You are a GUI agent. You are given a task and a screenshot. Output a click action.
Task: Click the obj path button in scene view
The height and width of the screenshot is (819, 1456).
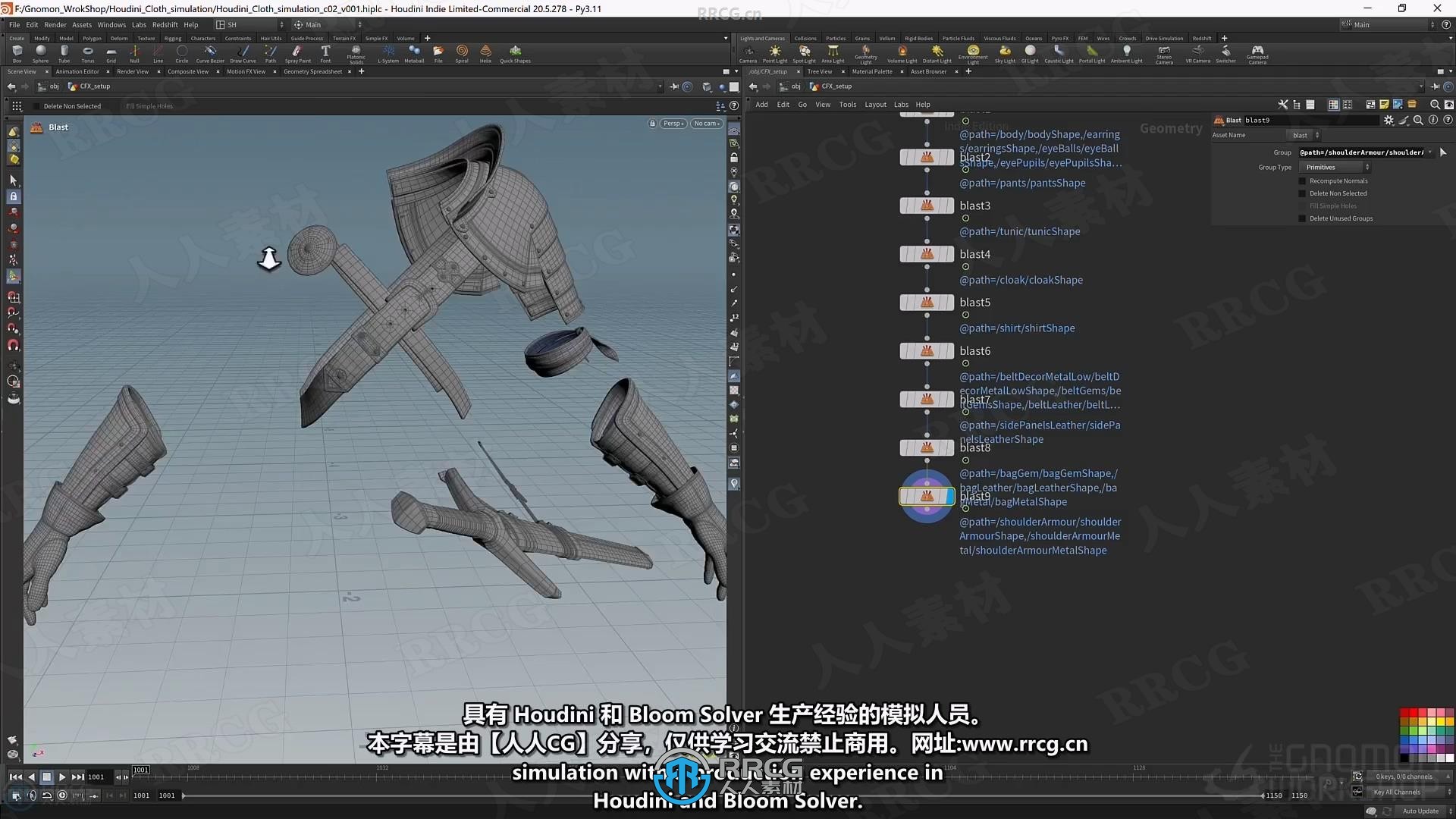point(49,86)
